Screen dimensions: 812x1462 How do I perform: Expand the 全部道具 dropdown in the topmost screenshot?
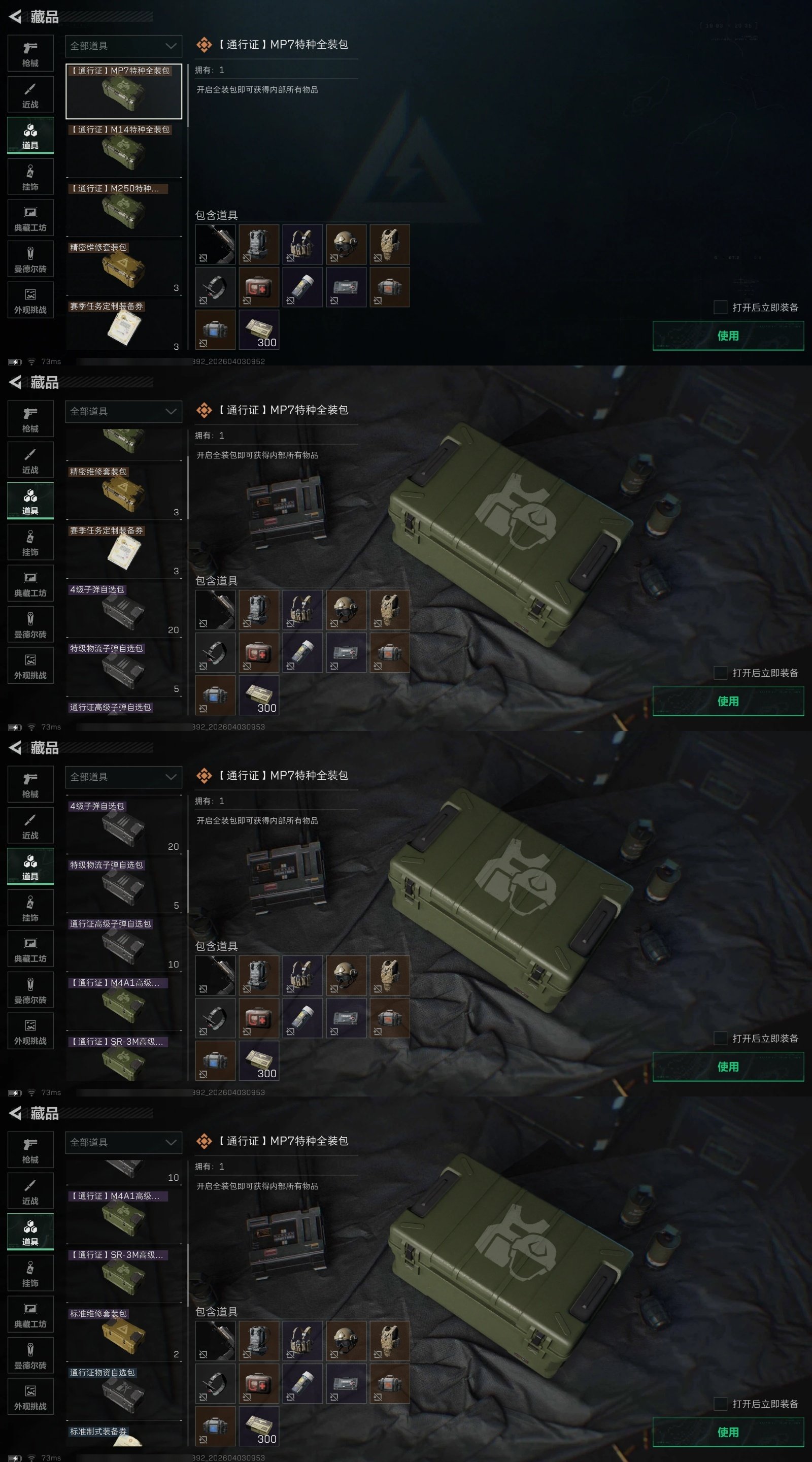(124, 46)
